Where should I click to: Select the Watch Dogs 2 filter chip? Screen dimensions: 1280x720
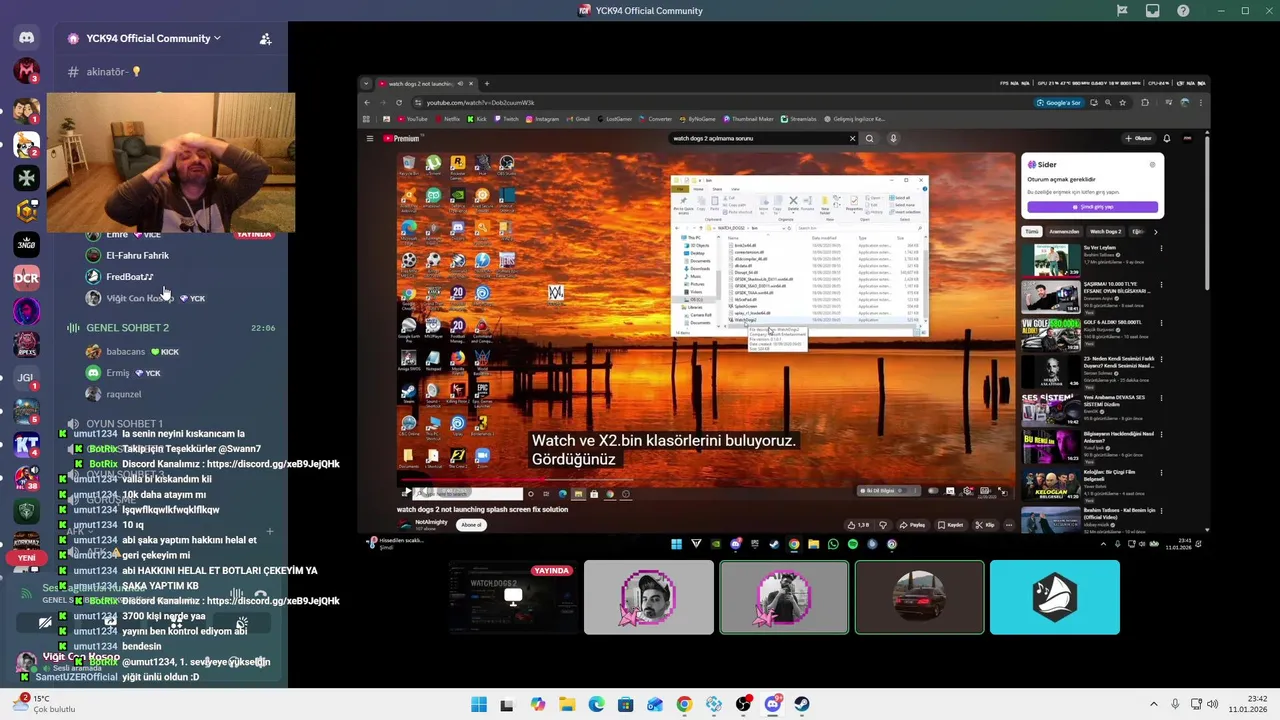click(x=1105, y=232)
